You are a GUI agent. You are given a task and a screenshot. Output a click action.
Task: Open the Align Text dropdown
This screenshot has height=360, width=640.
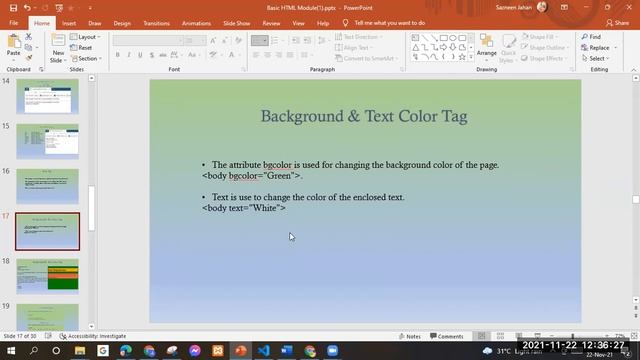354,48
